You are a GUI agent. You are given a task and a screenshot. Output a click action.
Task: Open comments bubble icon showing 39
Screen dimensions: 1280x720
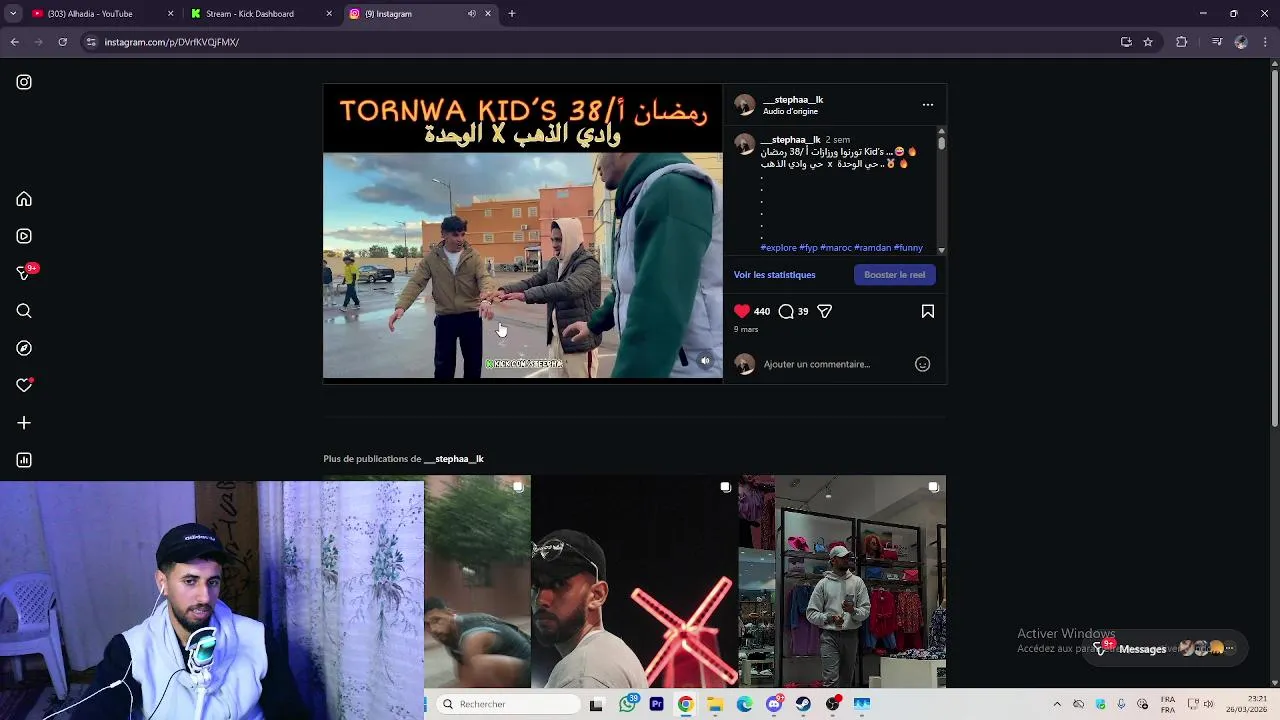[786, 311]
